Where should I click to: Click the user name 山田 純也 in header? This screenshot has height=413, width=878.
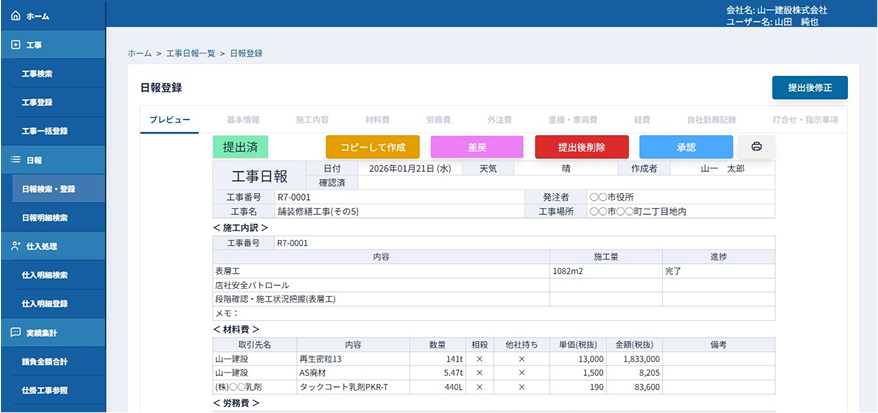coord(795,22)
